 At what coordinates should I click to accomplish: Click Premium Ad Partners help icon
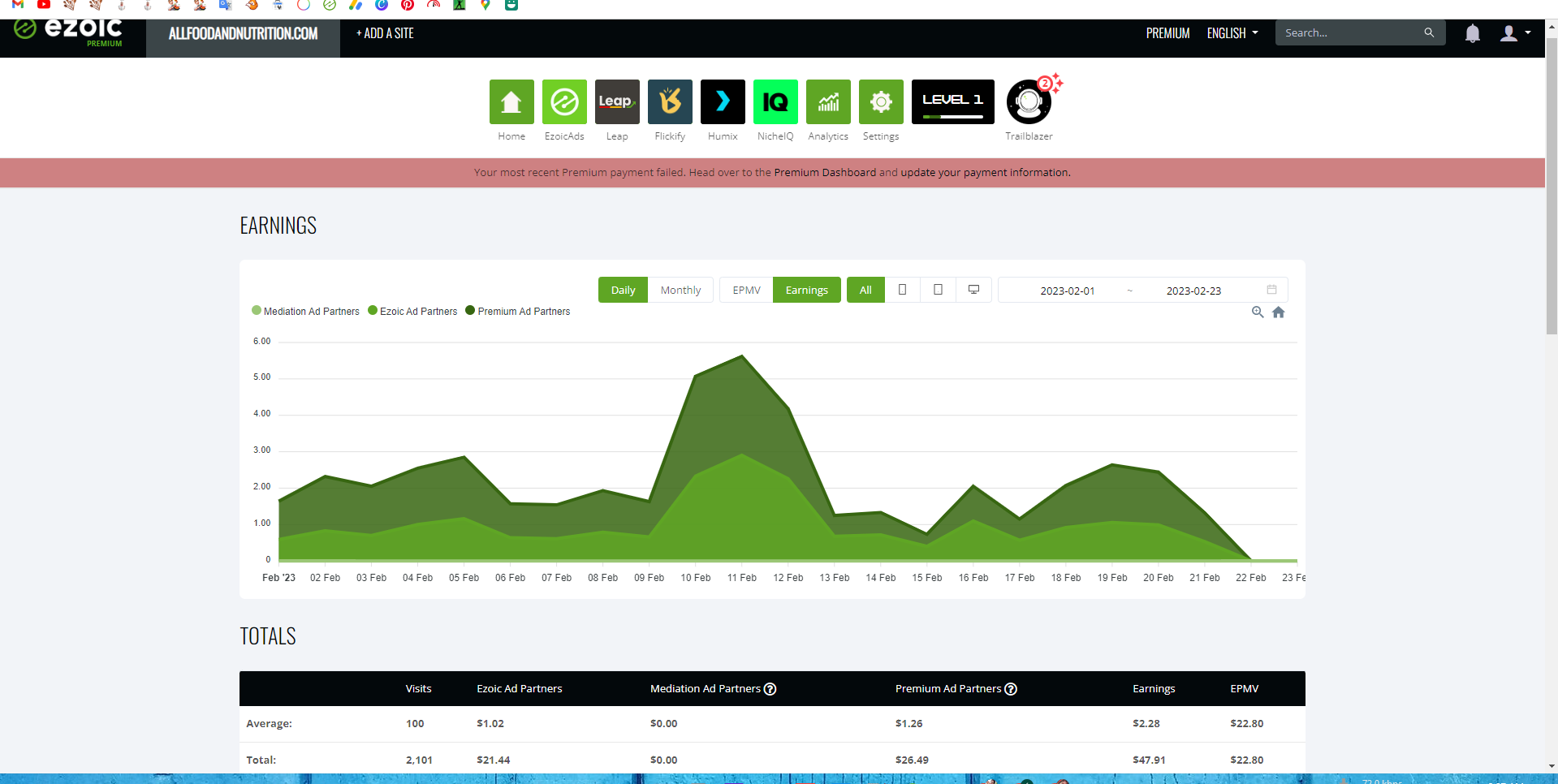(1011, 689)
